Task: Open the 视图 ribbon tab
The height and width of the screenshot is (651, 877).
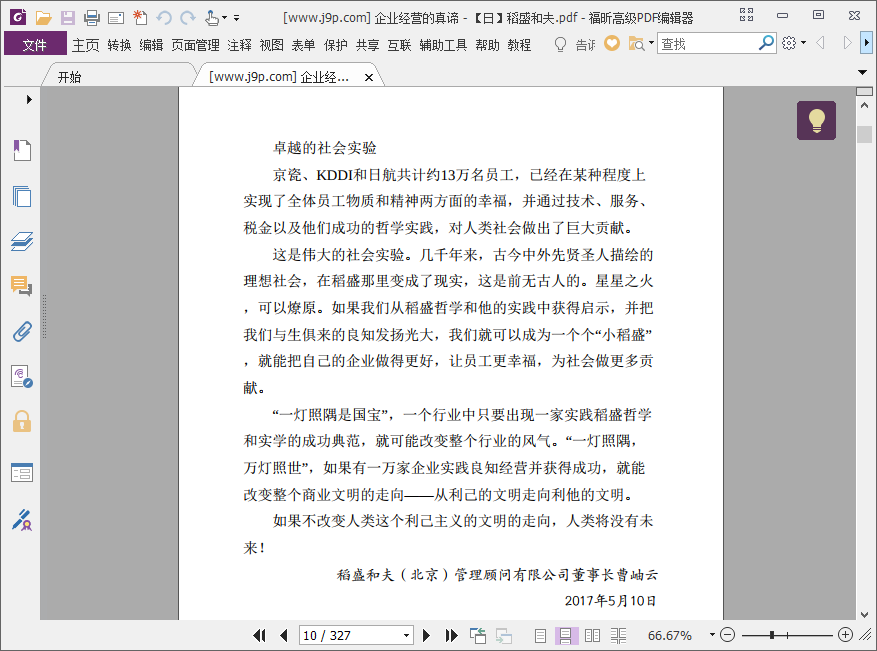Action: tap(271, 45)
